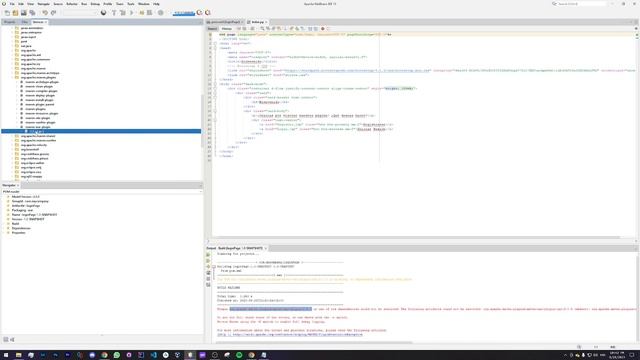Select ArtifactId: loginPage in Navigator
The image size is (640, 360).
pos(26,206)
